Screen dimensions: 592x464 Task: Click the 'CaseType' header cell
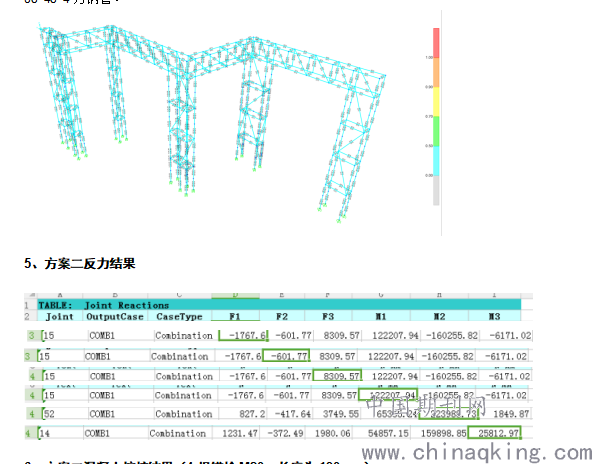(179, 316)
